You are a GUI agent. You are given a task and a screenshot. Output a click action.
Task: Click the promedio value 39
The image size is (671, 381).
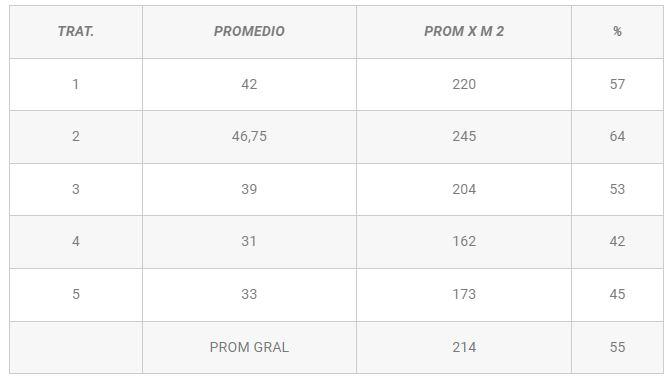coord(249,189)
